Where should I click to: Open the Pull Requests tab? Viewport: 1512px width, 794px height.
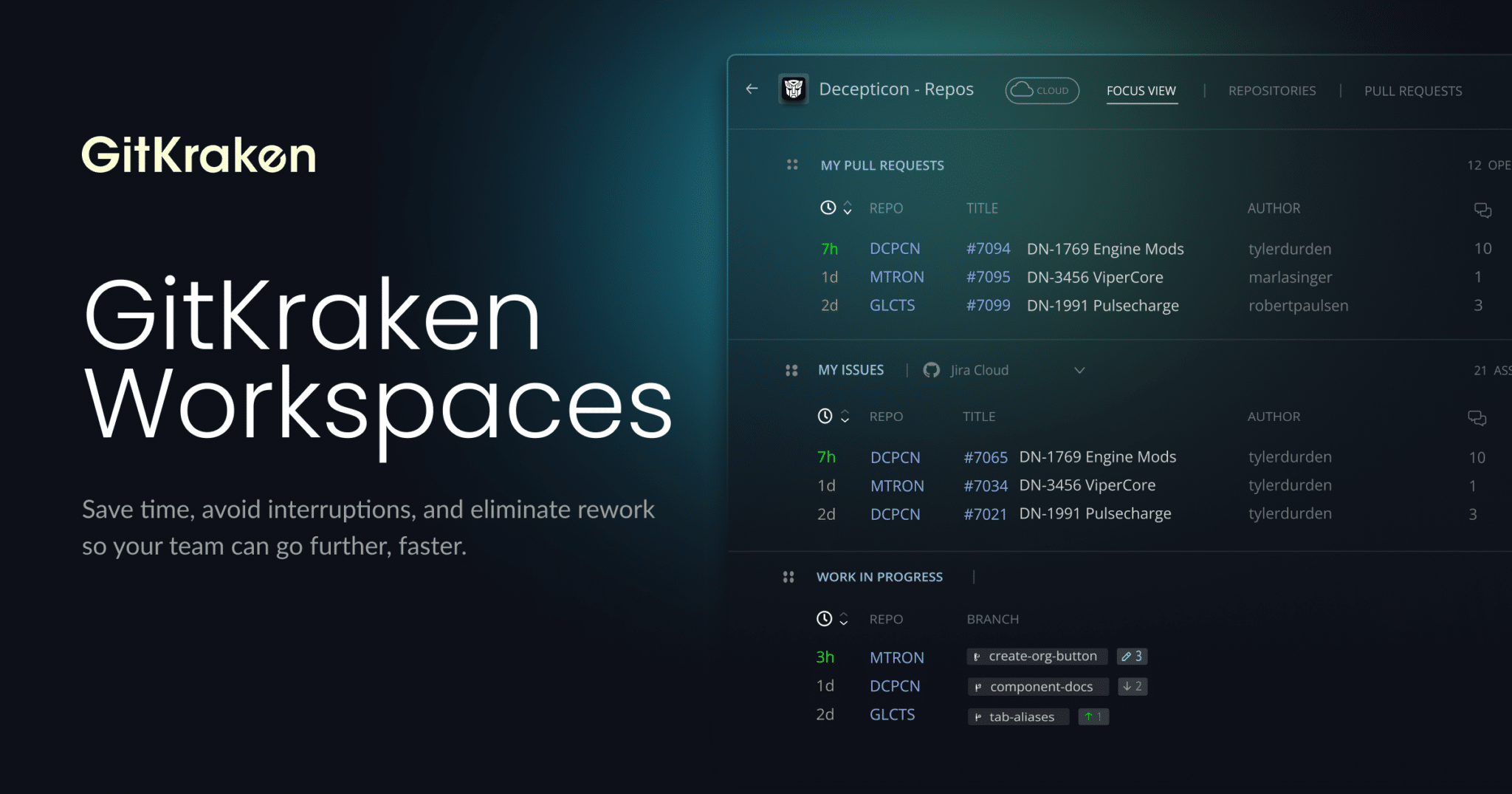(1412, 91)
